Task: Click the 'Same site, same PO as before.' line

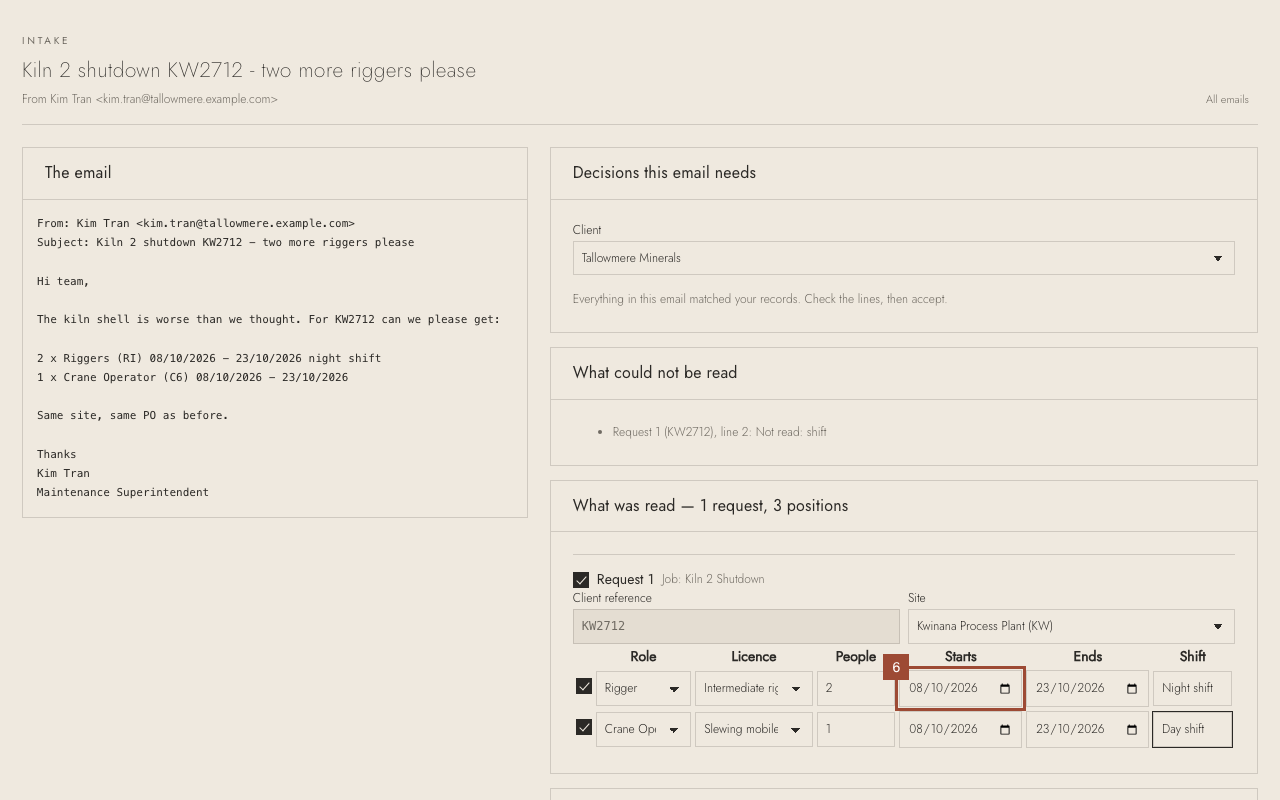Action: click(x=132, y=415)
